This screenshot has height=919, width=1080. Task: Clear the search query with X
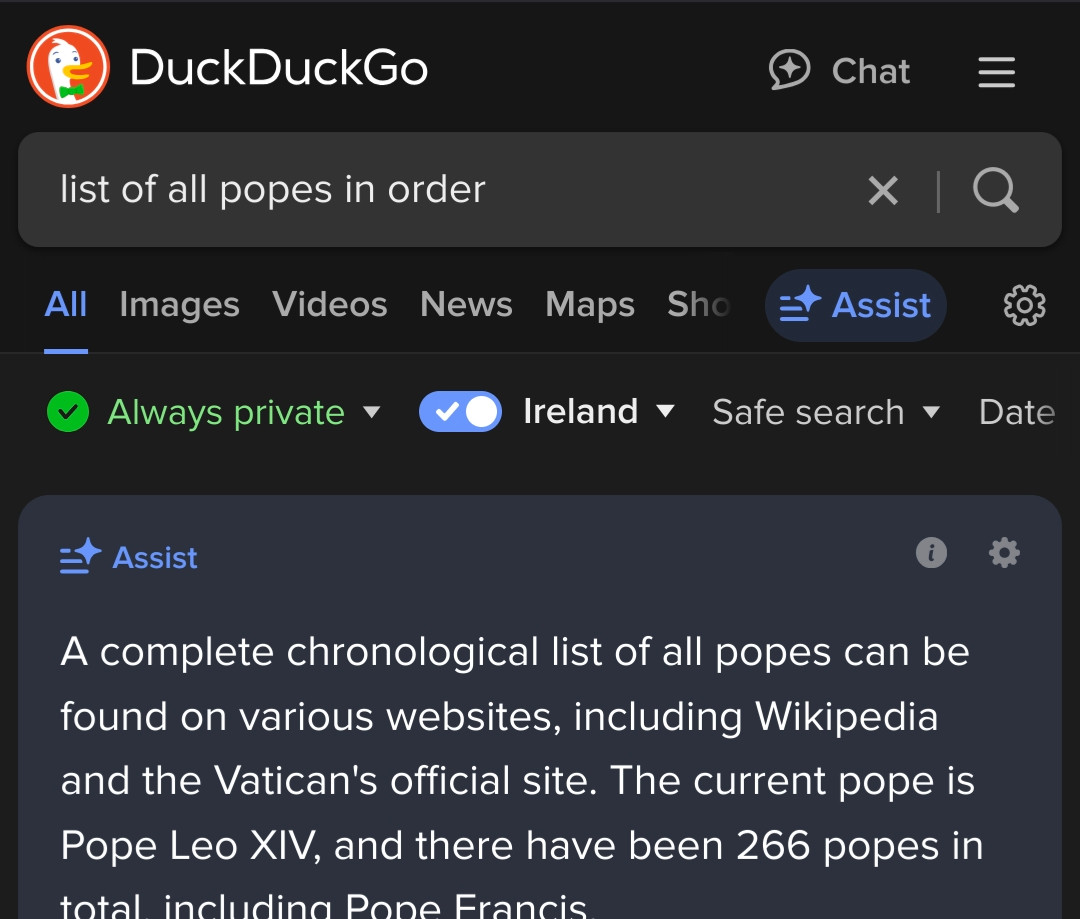[882, 190]
